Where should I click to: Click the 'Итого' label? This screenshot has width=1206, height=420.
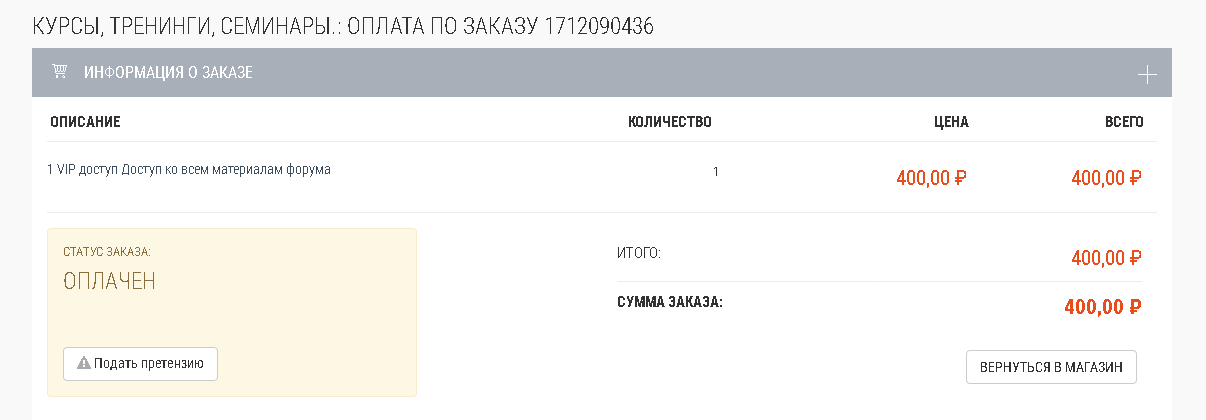[639, 253]
